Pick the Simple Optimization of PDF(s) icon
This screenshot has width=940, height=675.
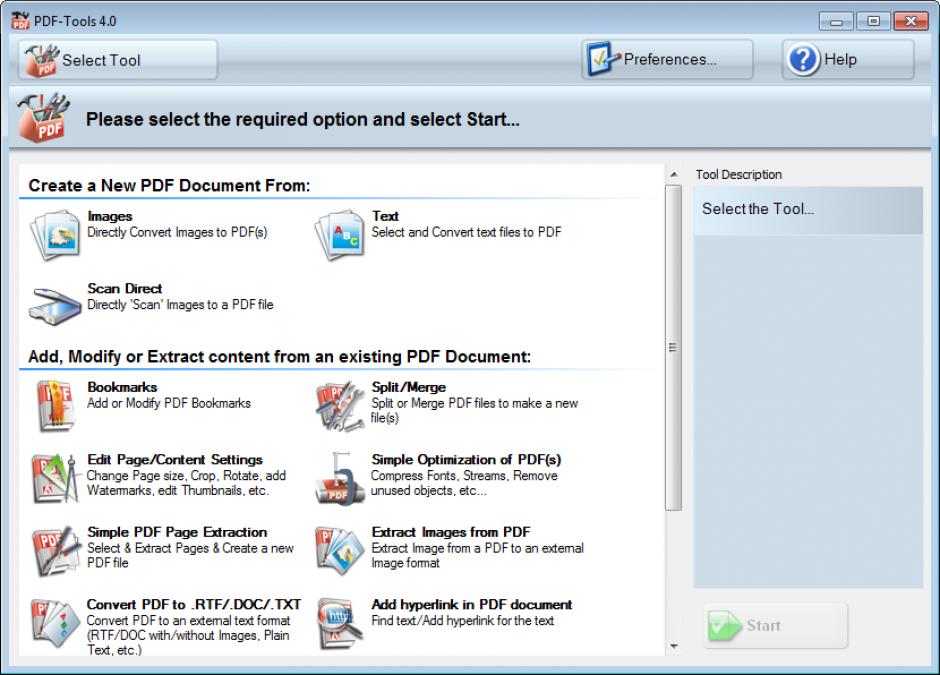coord(340,478)
